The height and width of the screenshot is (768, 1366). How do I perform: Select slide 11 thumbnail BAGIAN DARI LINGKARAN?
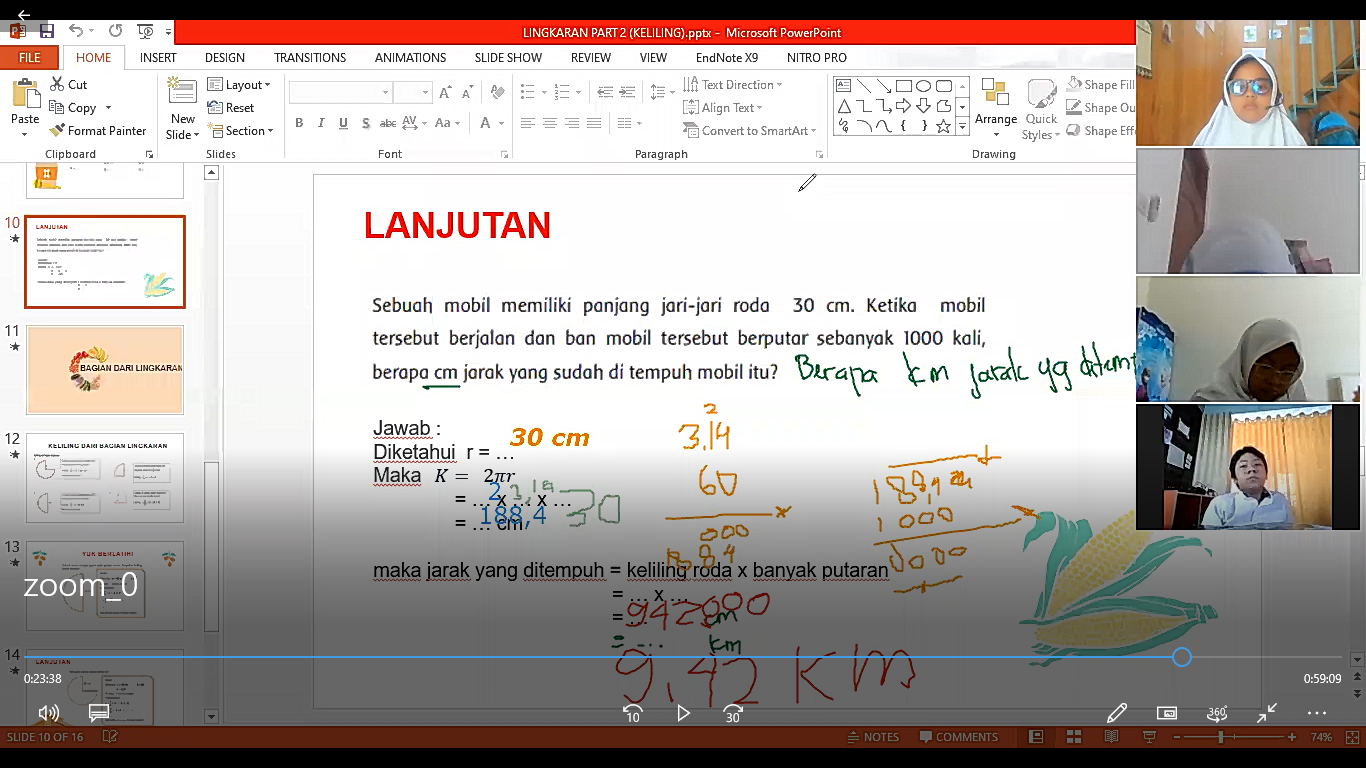pos(105,369)
